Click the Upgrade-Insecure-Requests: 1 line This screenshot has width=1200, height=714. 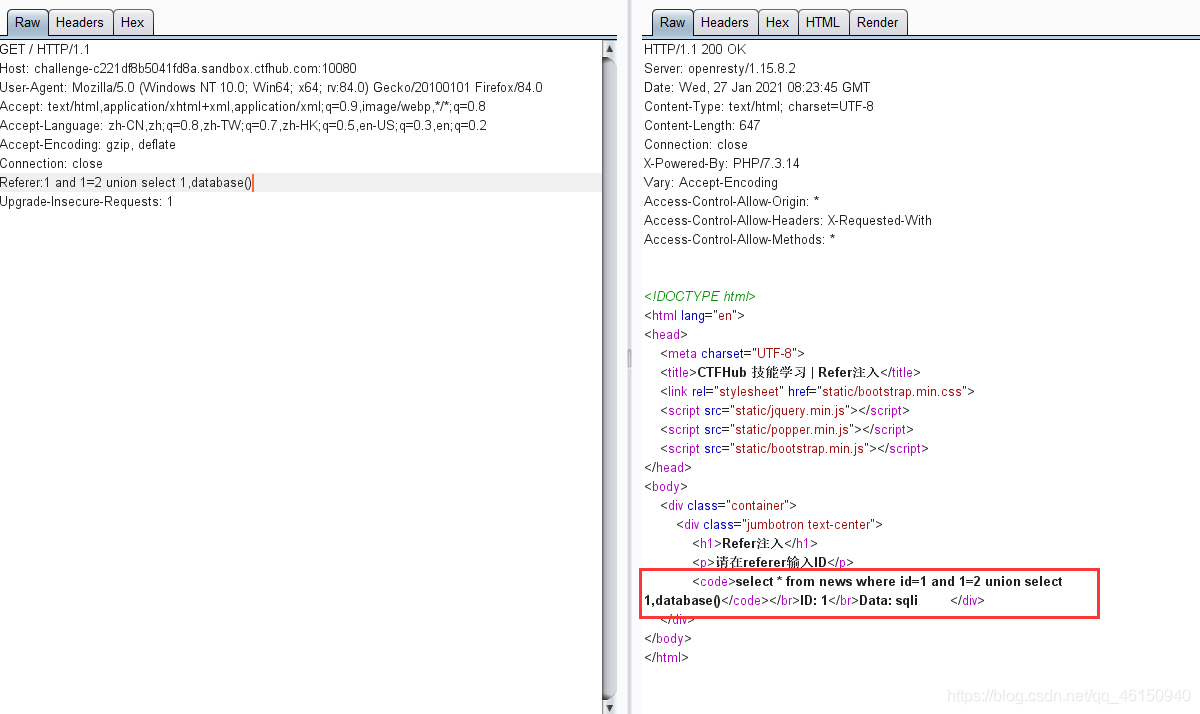point(87,201)
